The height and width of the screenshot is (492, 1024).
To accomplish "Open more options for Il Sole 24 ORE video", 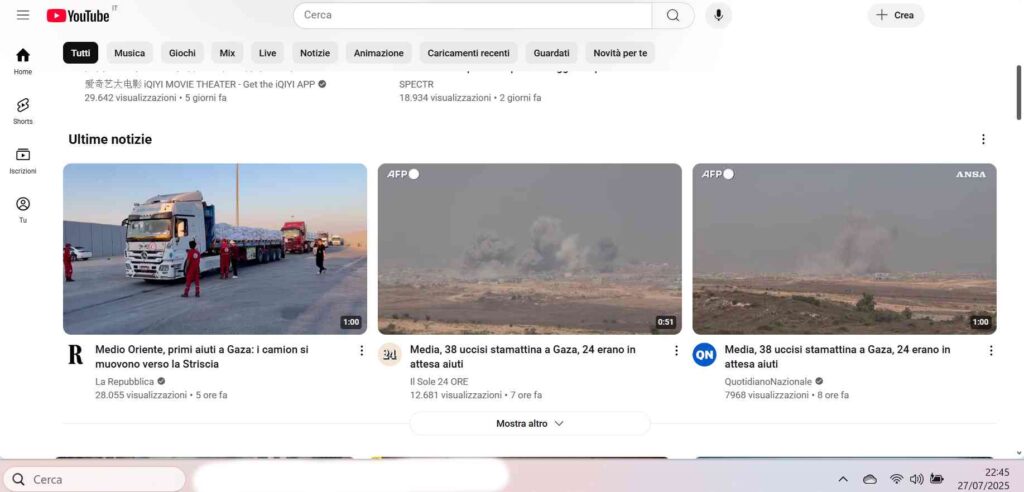I will coord(676,351).
